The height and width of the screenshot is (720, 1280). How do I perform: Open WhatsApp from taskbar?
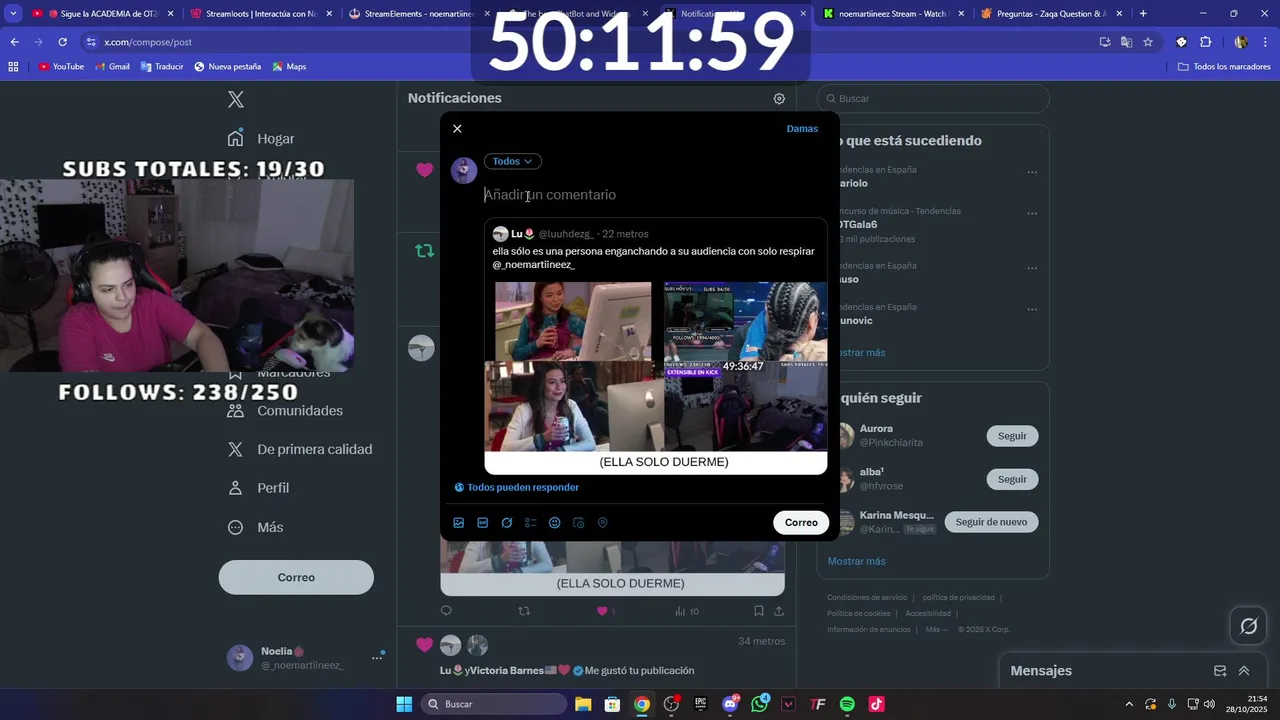(x=759, y=704)
